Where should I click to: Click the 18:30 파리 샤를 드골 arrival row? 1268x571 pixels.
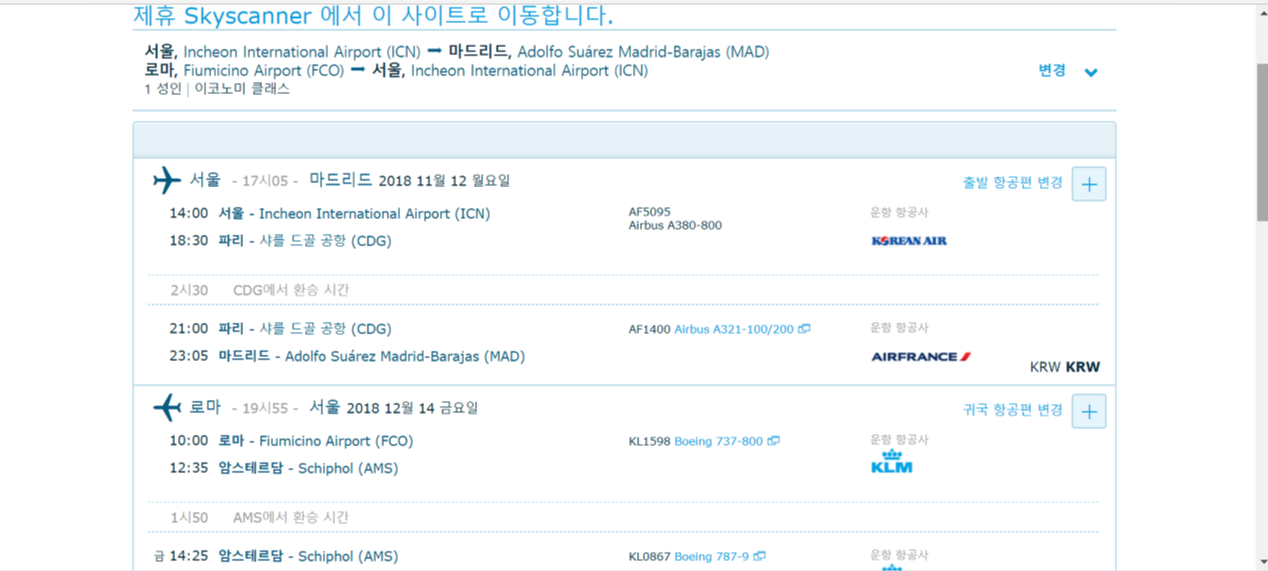click(x=281, y=241)
